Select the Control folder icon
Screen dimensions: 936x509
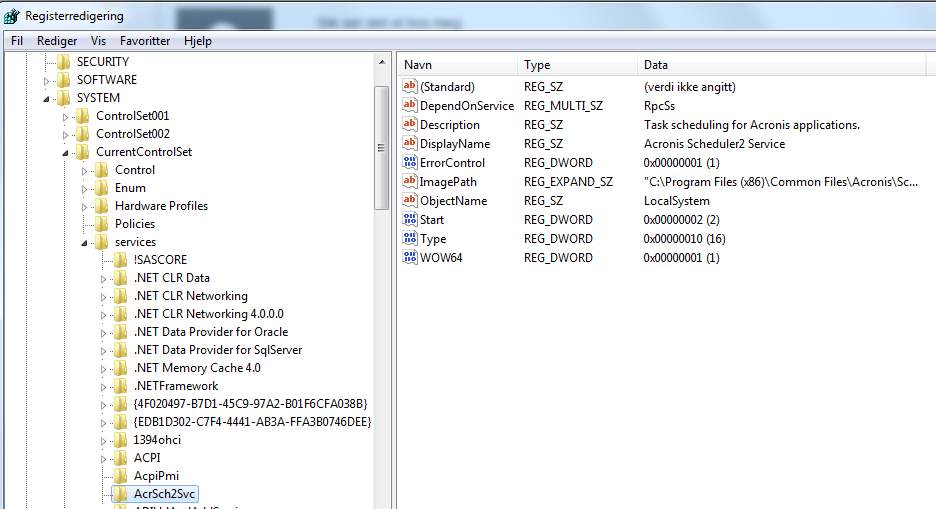click(102, 170)
